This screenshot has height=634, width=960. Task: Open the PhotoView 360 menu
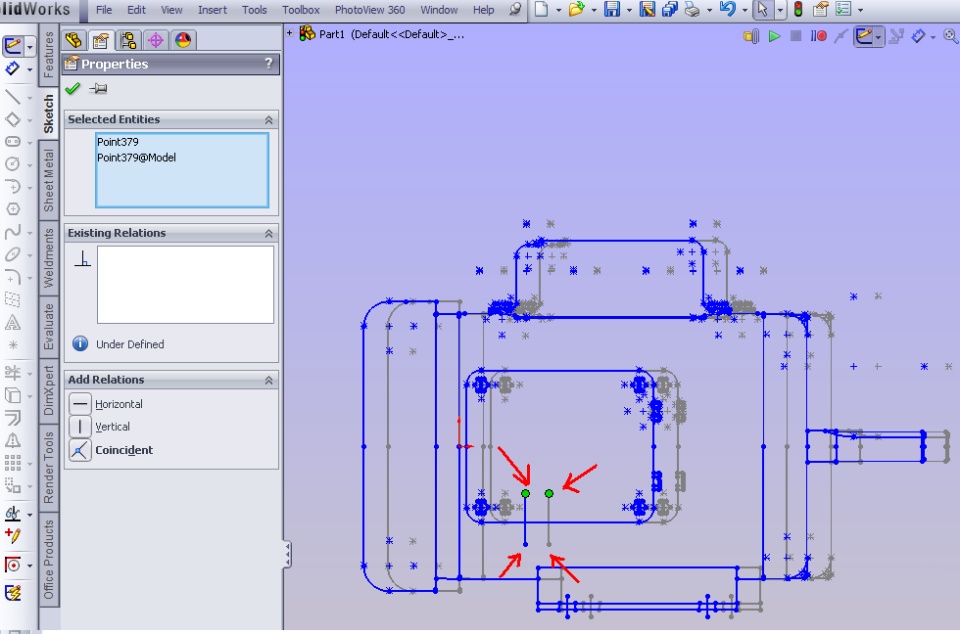click(370, 10)
